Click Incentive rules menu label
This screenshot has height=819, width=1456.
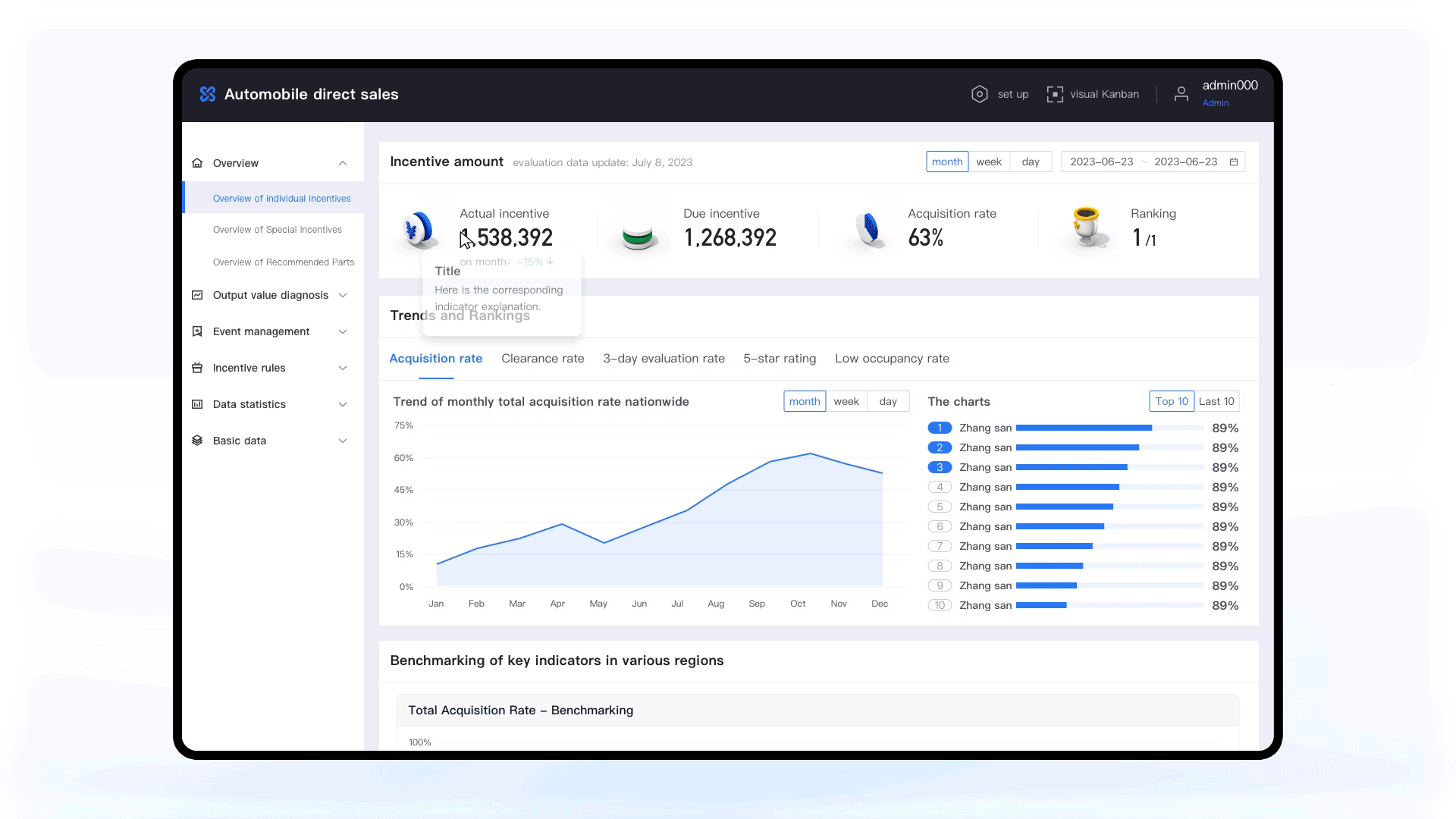pyautogui.click(x=249, y=368)
